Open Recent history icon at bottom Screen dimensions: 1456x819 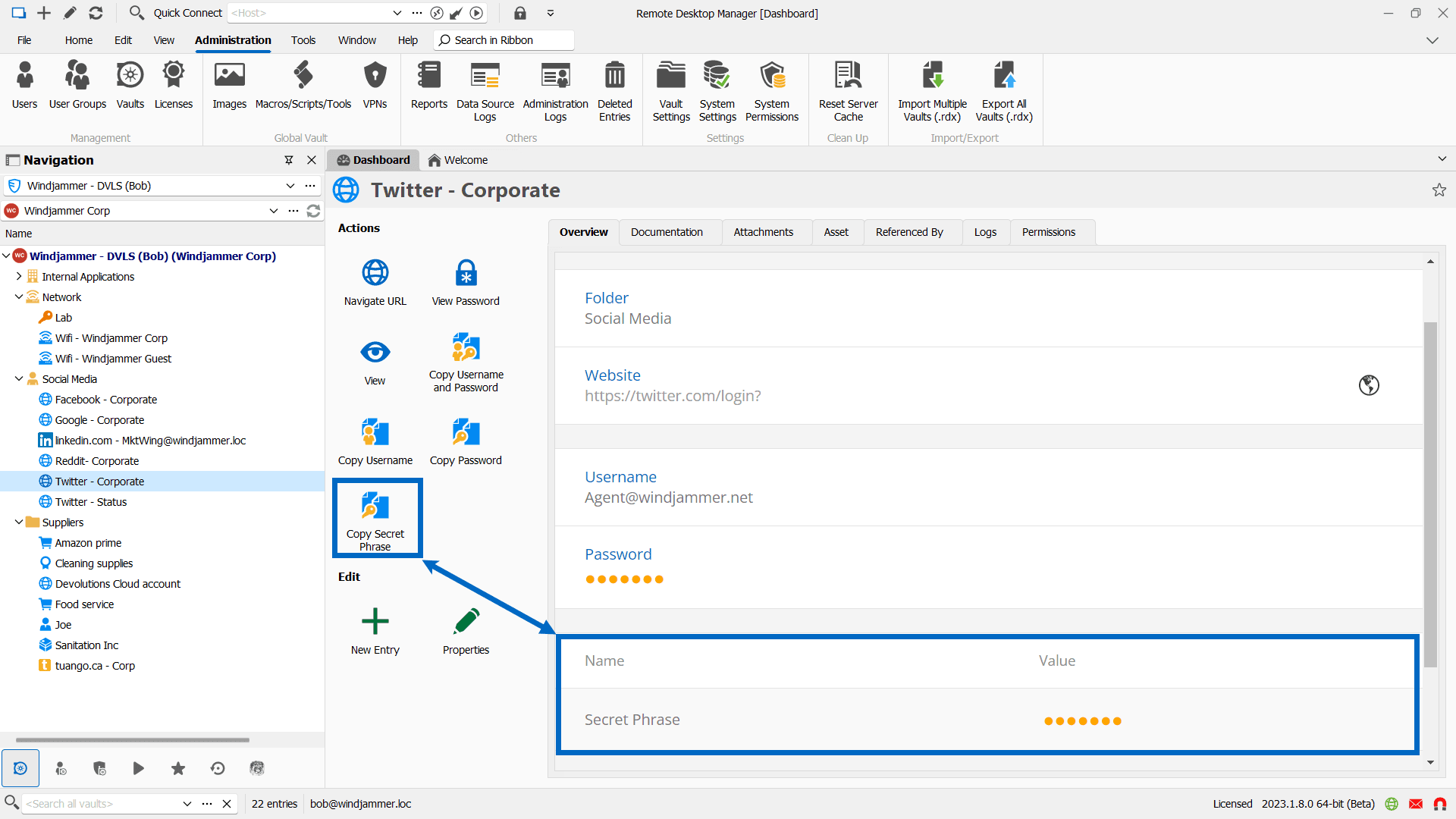click(218, 768)
